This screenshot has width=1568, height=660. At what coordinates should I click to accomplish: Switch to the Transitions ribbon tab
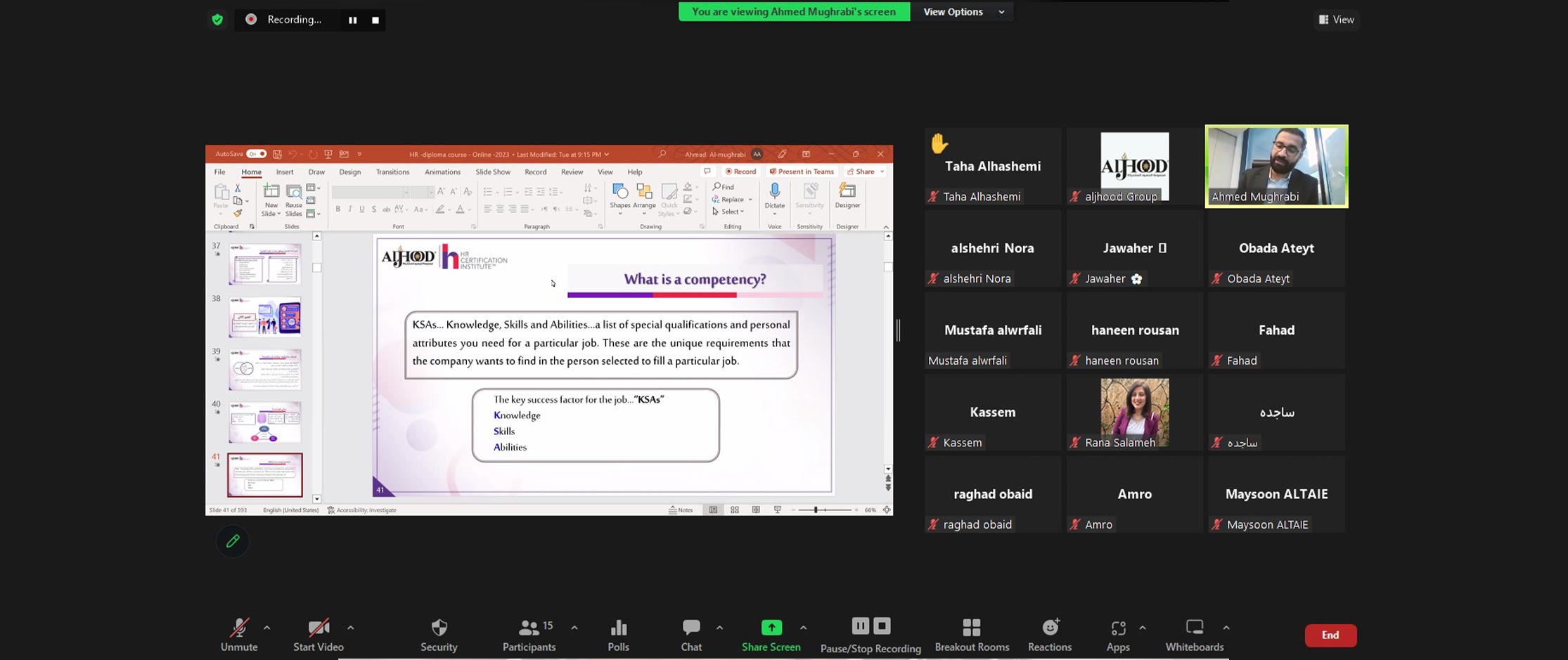(x=392, y=172)
